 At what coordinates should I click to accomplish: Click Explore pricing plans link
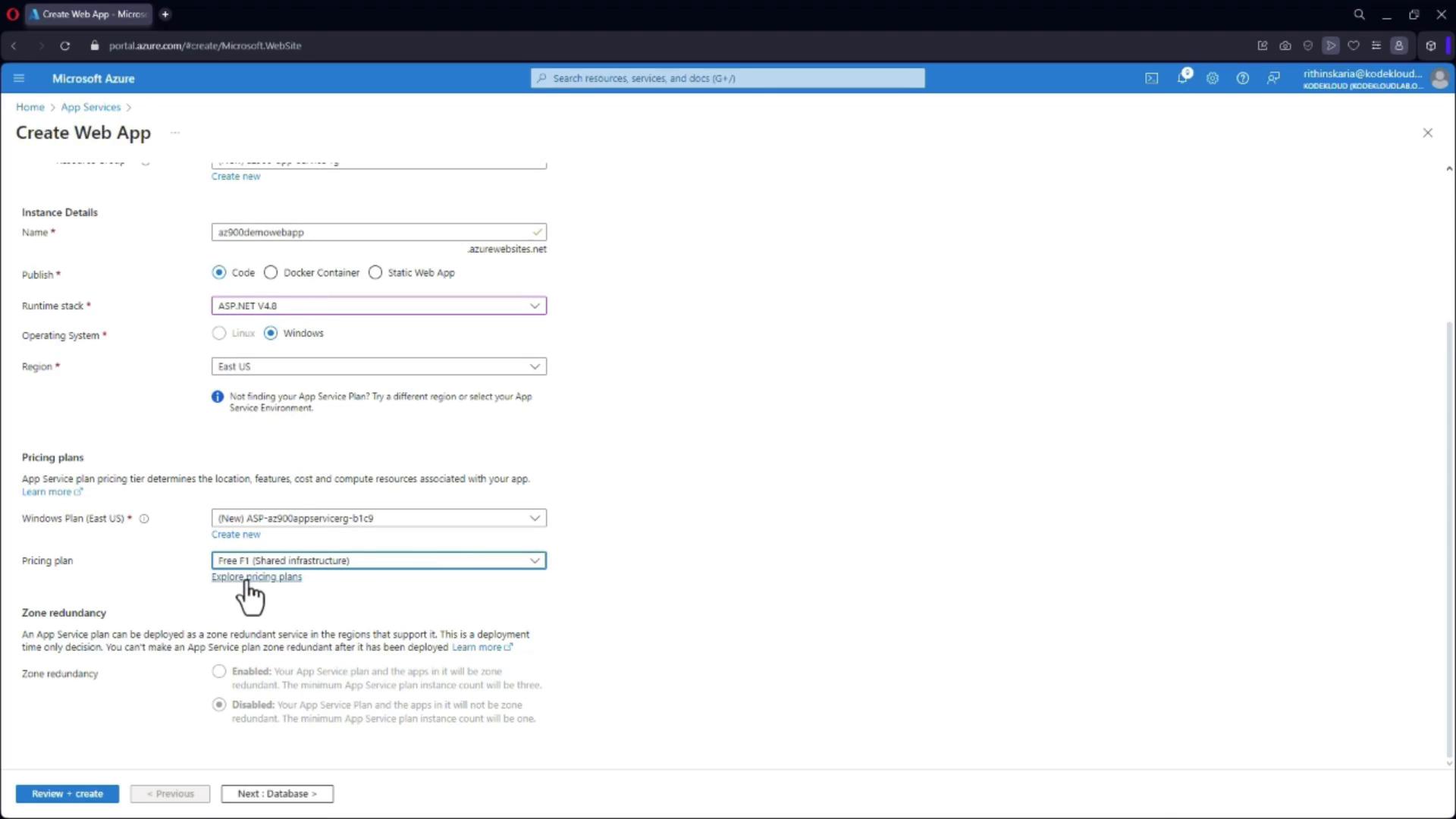(x=256, y=577)
